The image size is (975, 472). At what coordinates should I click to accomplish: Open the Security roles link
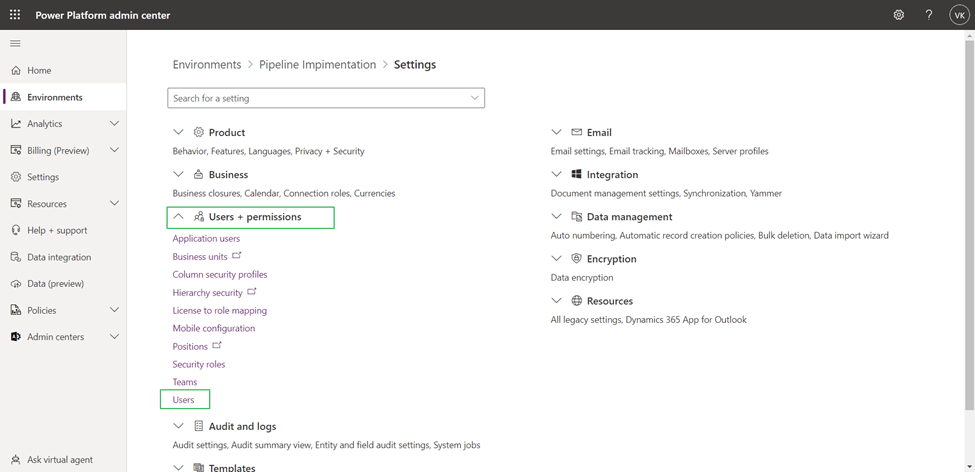point(199,364)
